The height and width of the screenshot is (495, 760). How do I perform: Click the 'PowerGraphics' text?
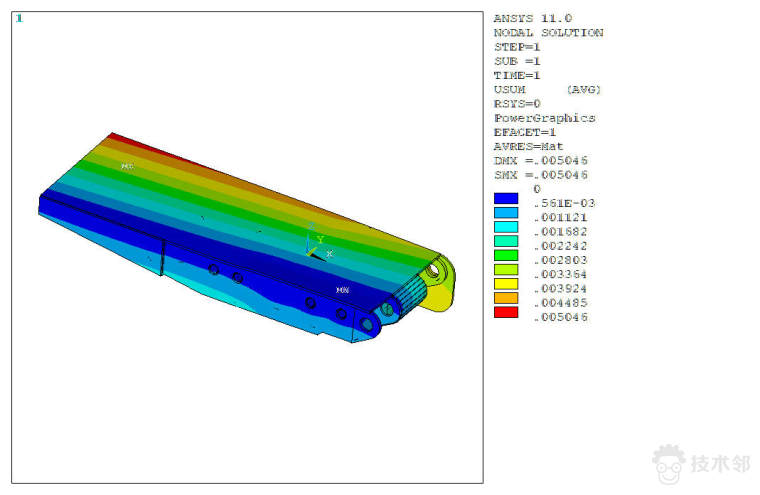click(x=544, y=118)
